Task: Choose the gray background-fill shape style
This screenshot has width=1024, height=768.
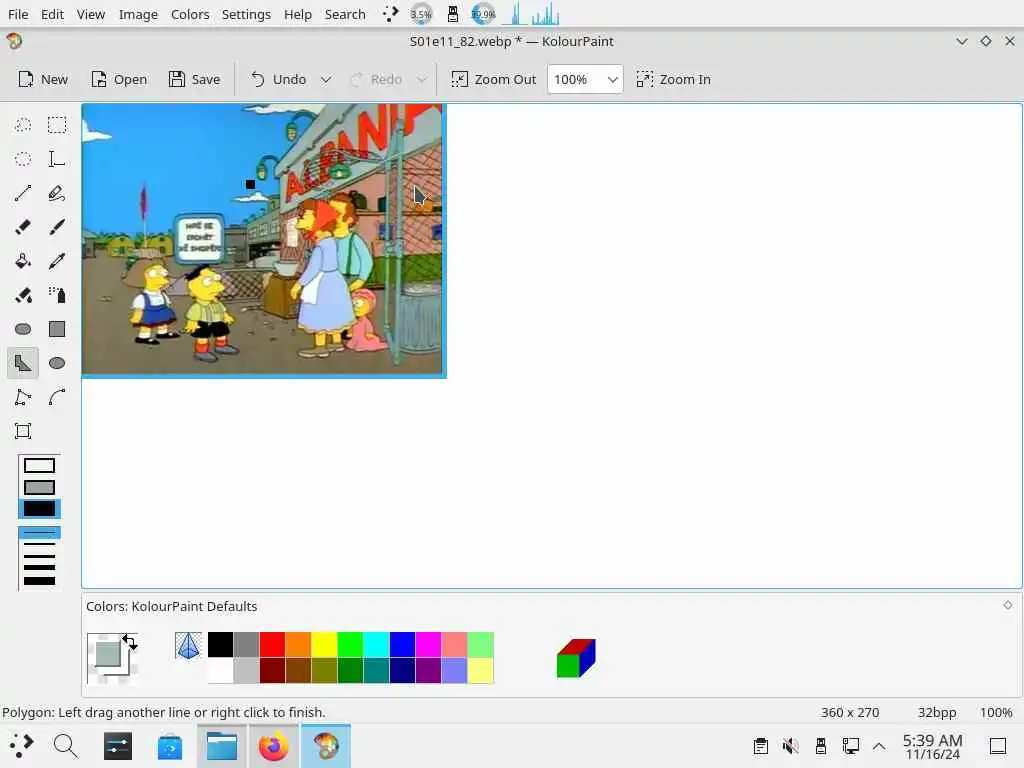Action: pyautogui.click(x=39, y=487)
